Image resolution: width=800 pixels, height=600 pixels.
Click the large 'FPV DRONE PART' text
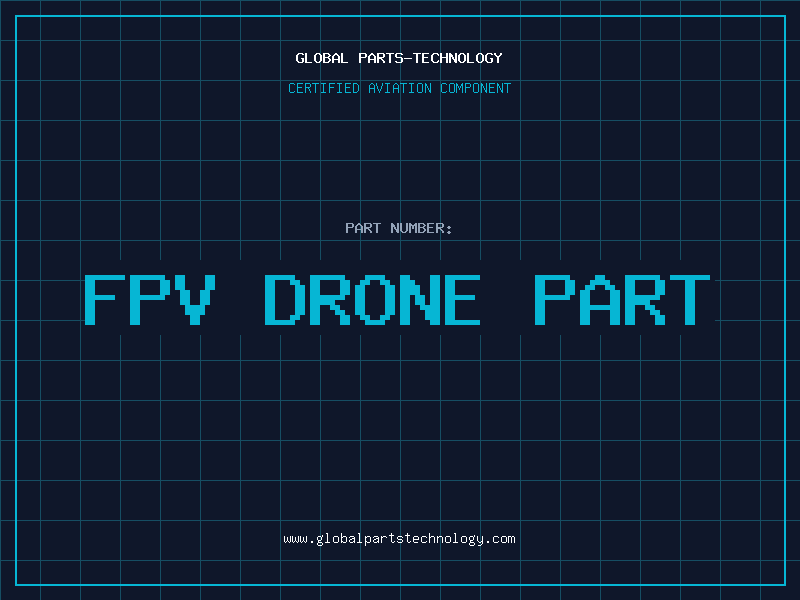pyautogui.click(x=397, y=299)
